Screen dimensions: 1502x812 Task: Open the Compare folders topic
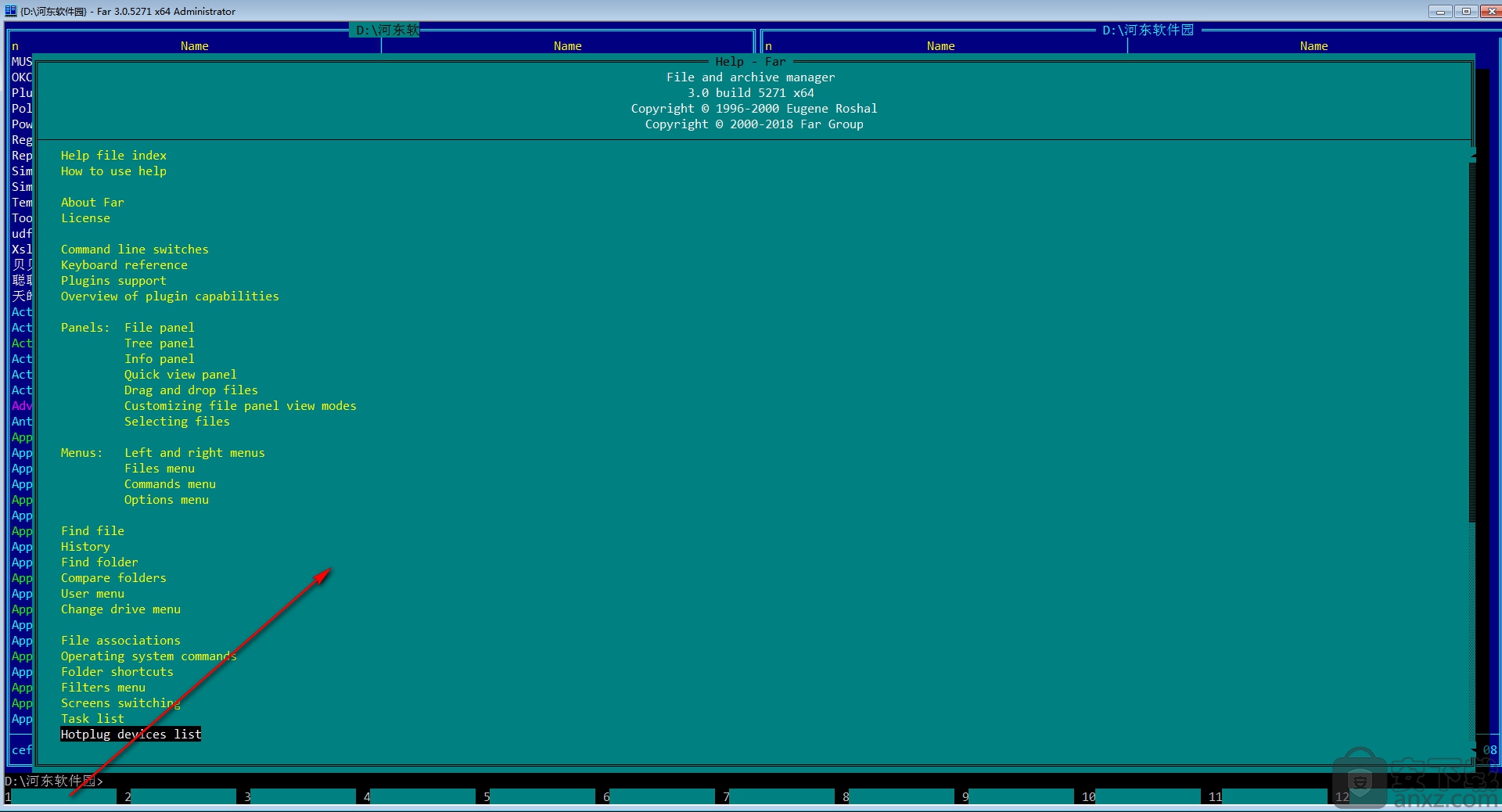[x=113, y=578]
